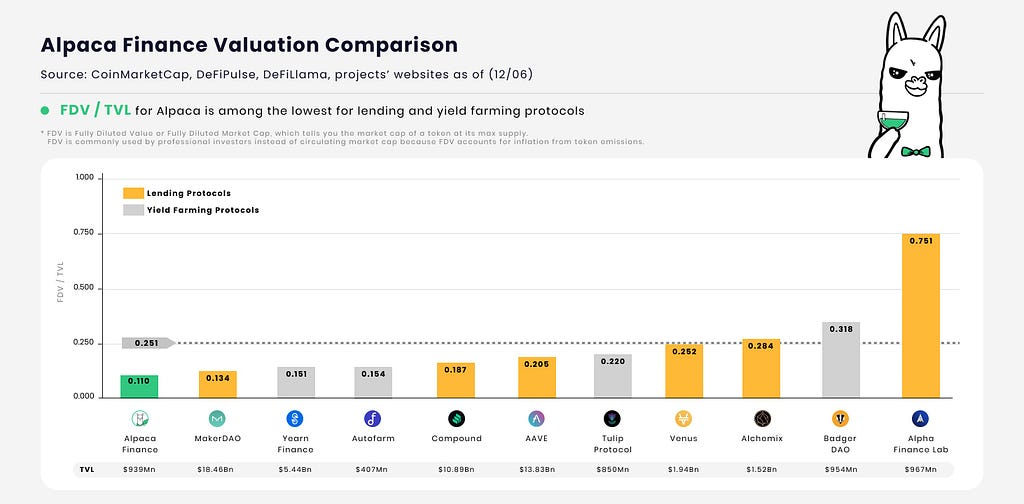Click the tall Alpha Finance Lab 0.751 bar
1024x504 pixels.
click(x=921, y=315)
